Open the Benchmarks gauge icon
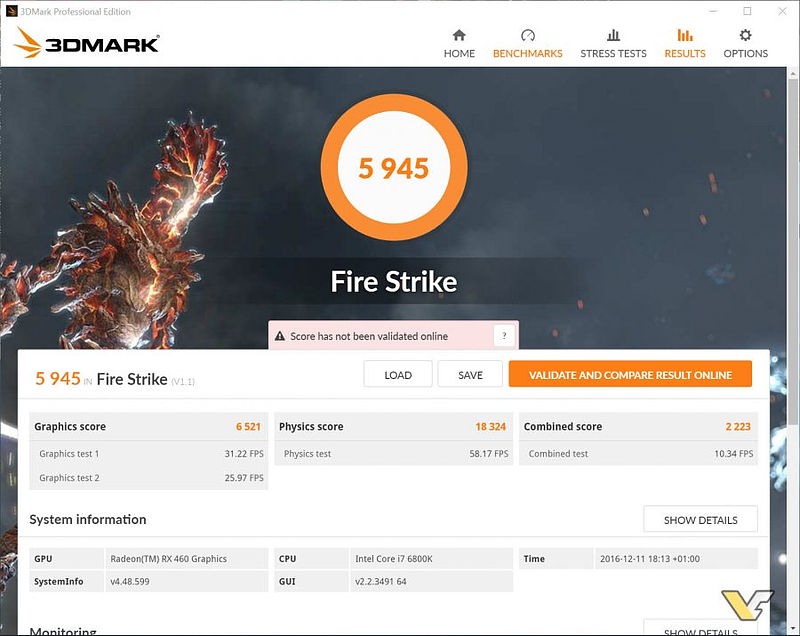 pos(528,35)
